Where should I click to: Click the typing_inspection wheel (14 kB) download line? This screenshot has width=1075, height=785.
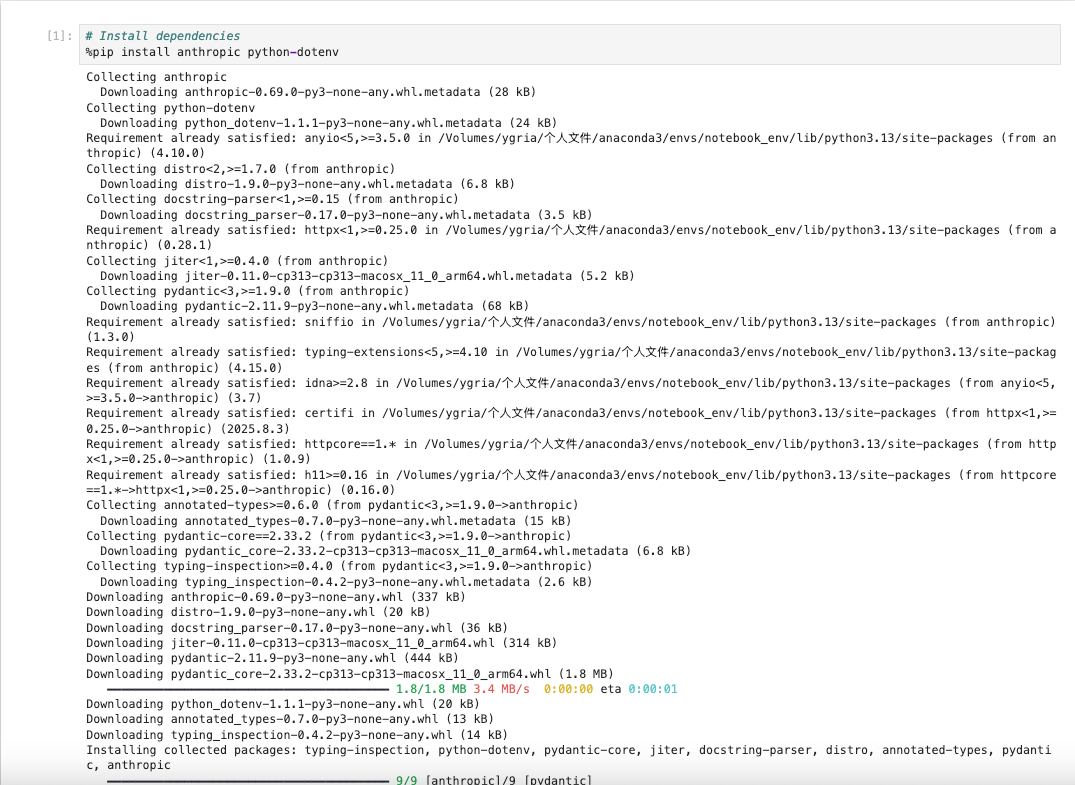click(289, 735)
